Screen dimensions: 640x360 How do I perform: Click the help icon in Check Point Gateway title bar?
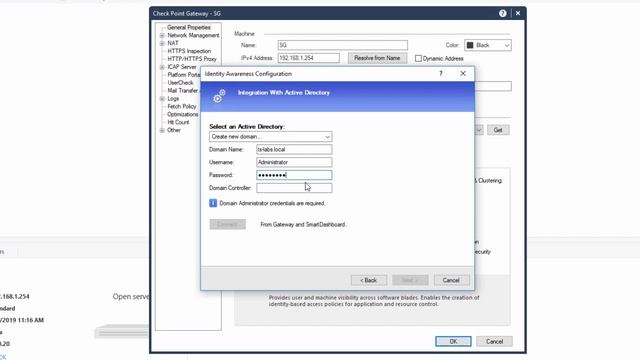coord(502,13)
